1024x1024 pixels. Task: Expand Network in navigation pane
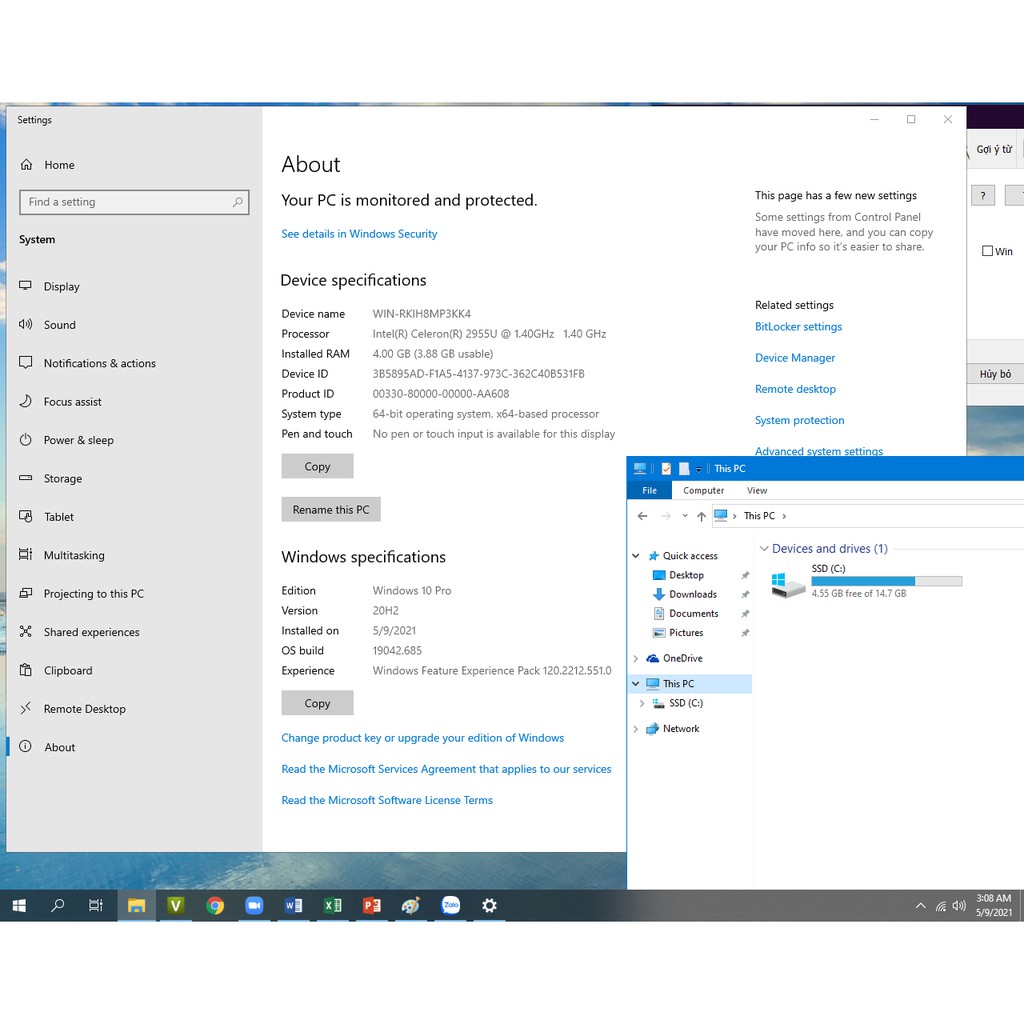(636, 729)
